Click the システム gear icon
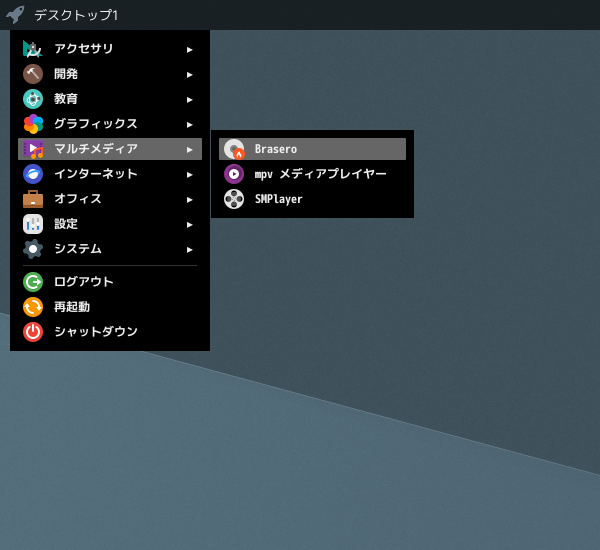The width and height of the screenshot is (600, 550). (33, 249)
